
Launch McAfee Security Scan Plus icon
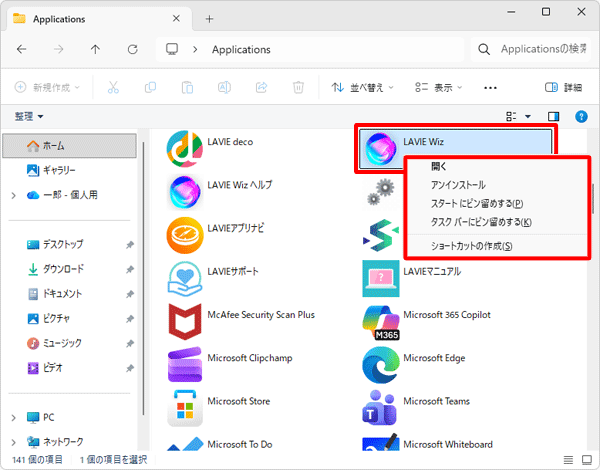click(184, 322)
